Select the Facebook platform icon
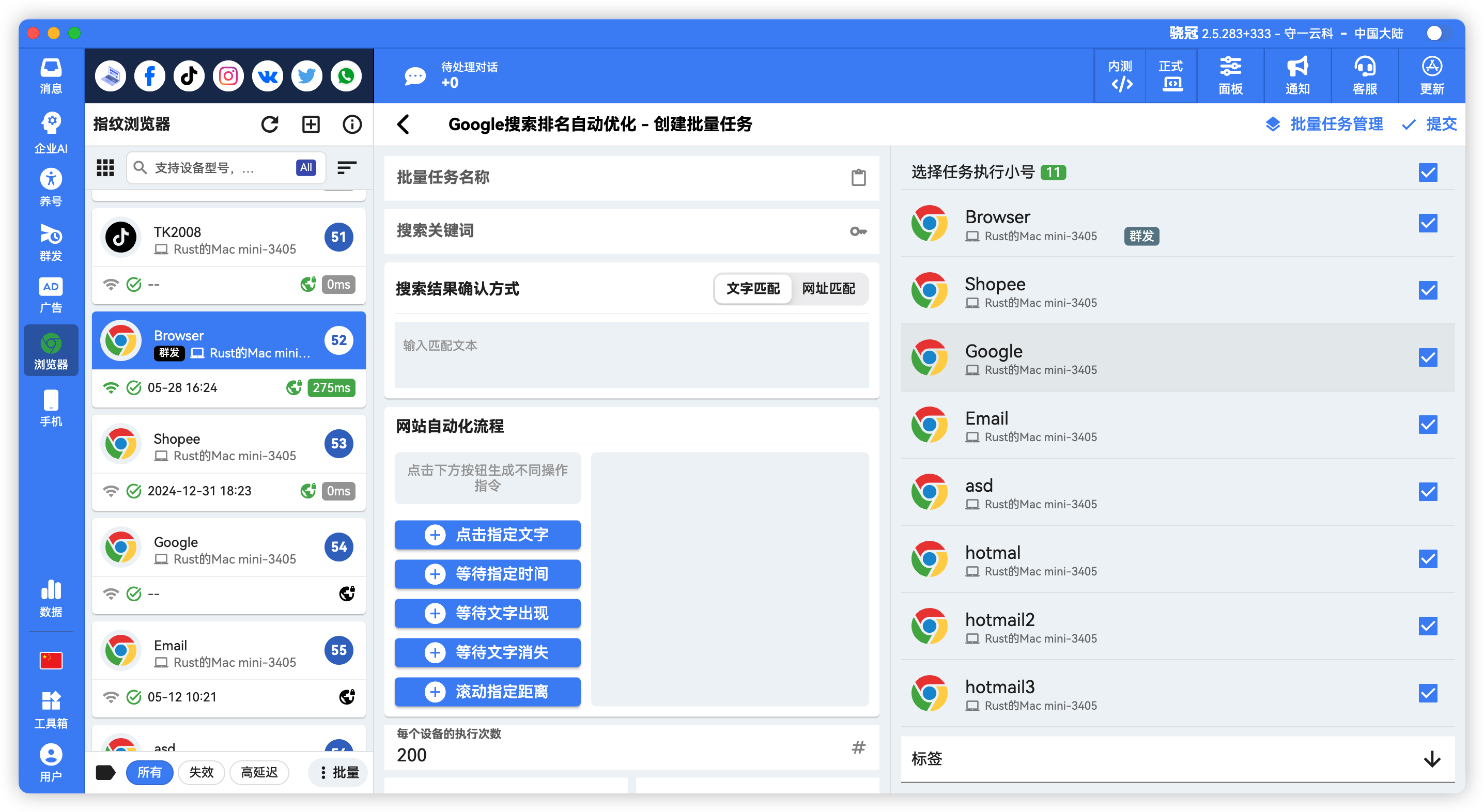This screenshot has height=812, width=1484. tap(150, 75)
